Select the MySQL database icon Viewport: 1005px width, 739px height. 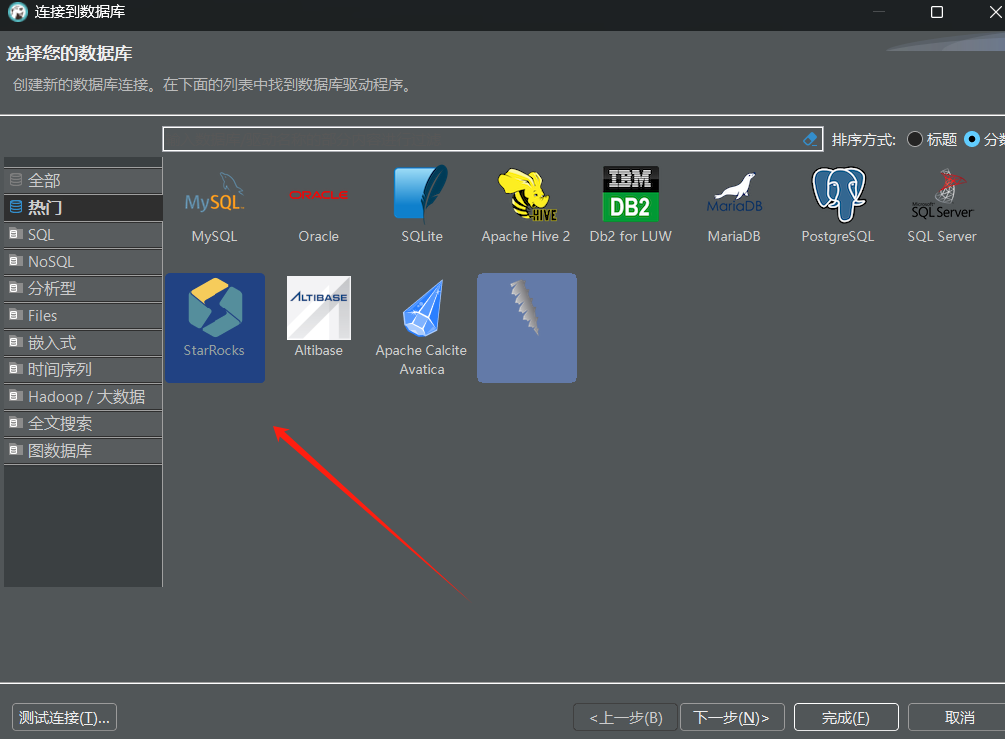point(214,195)
